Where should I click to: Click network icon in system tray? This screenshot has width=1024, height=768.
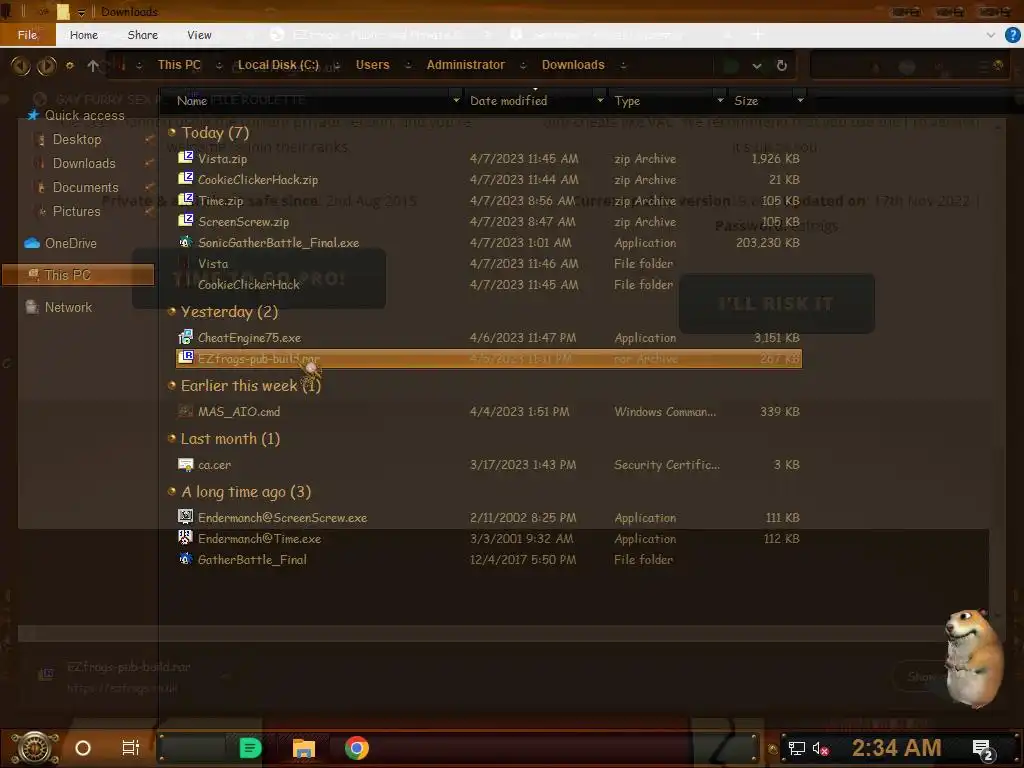[x=796, y=748]
